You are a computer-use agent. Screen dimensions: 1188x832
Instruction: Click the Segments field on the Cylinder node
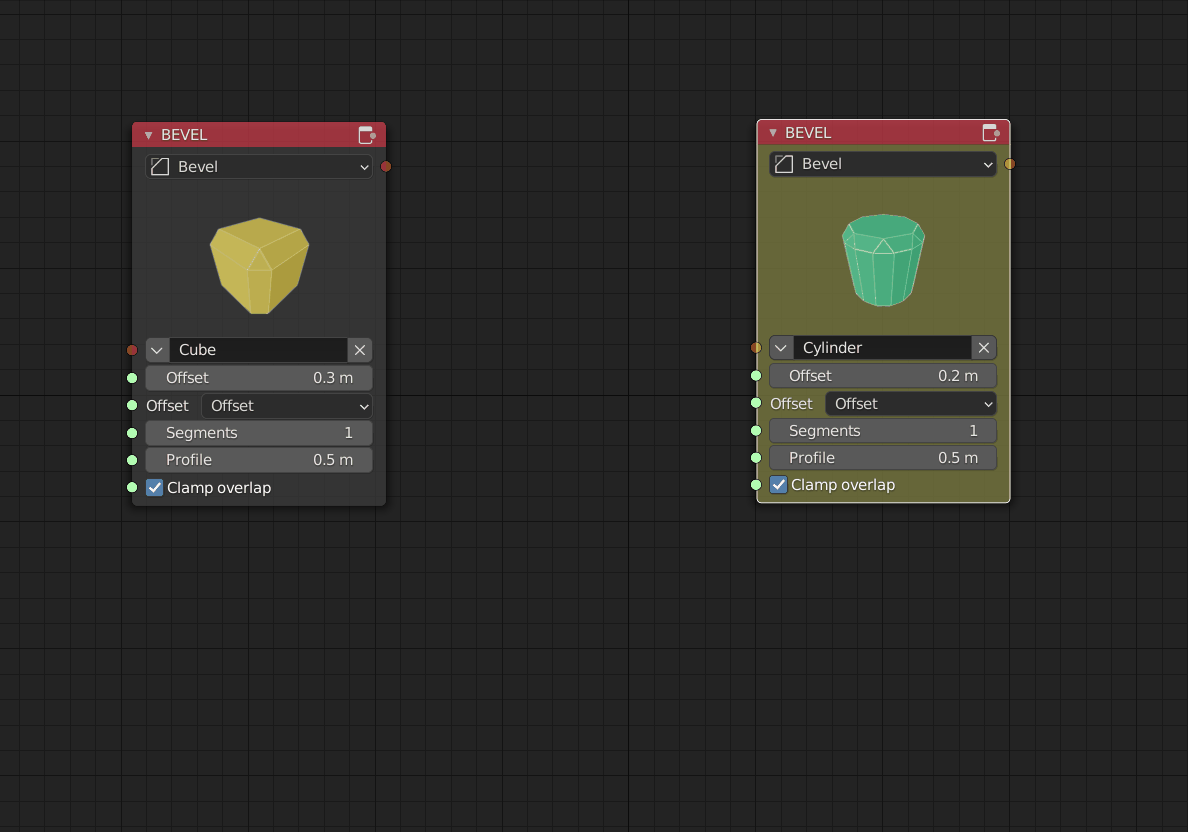tap(883, 431)
